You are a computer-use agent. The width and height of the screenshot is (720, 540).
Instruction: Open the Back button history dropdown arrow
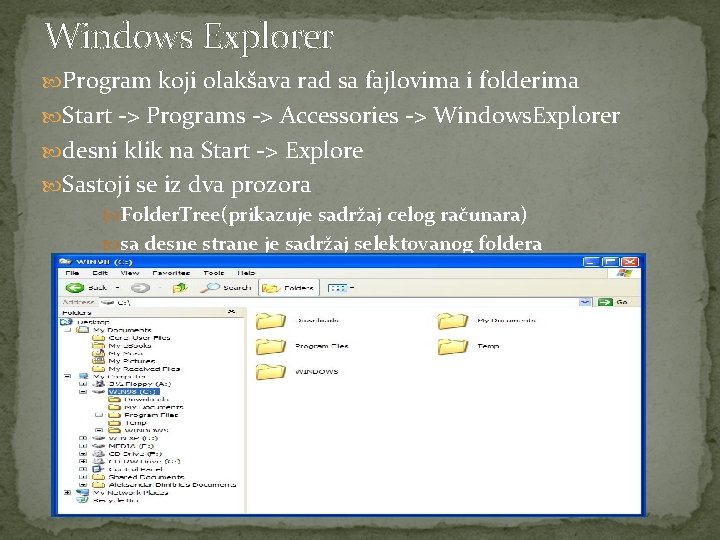click(x=118, y=288)
